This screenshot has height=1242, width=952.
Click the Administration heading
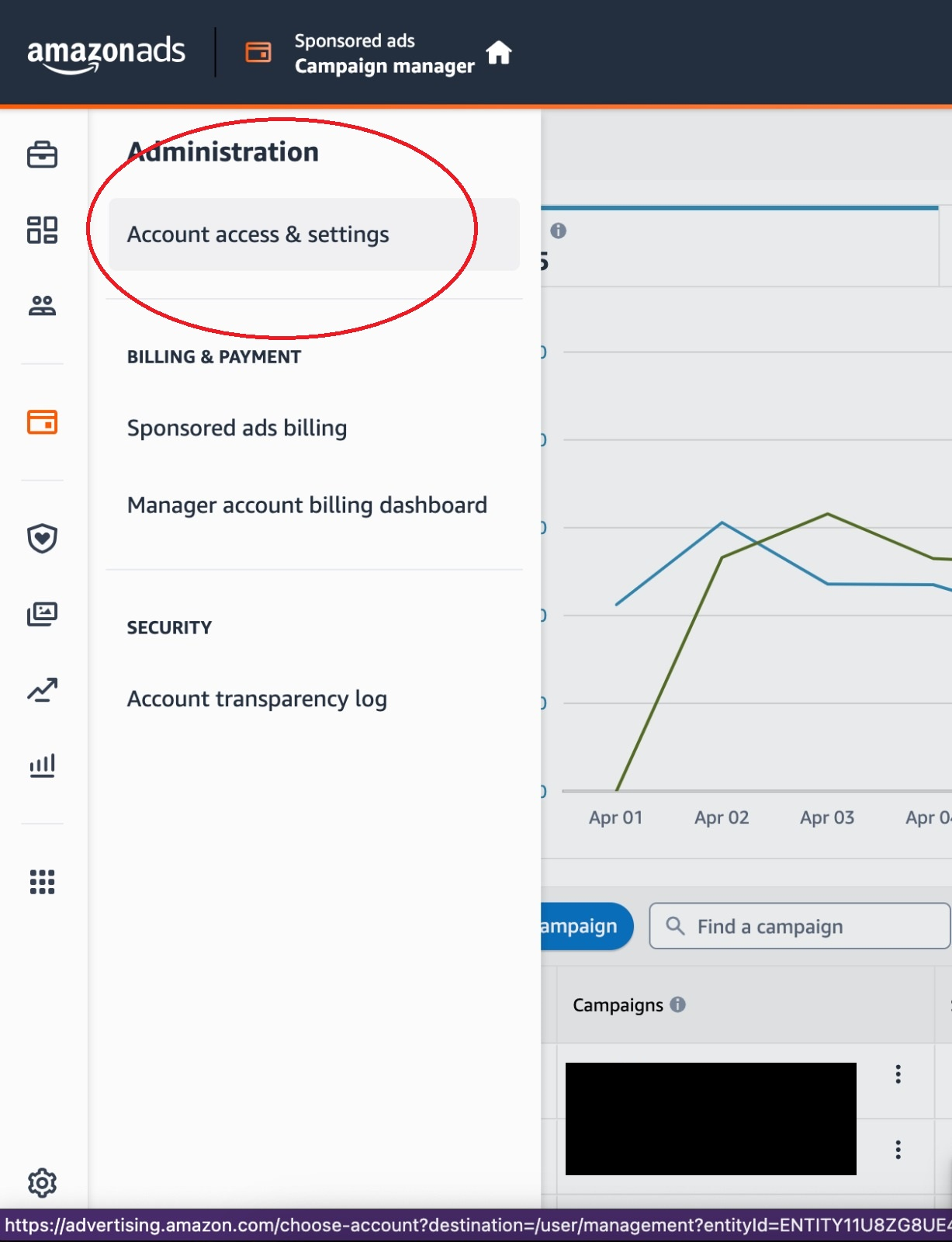pyautogui.click(x=223, y=152)
